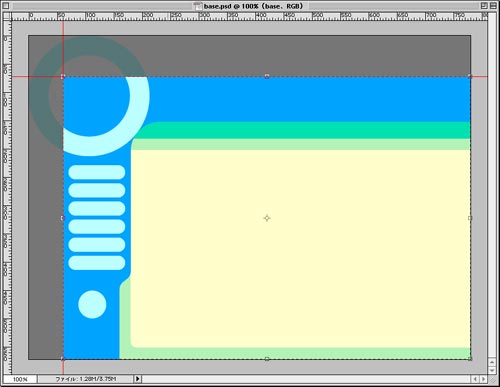This screenshot has width=500, height=387.
Task: Click the file size status readout
Action: click(x=86, y=379)
